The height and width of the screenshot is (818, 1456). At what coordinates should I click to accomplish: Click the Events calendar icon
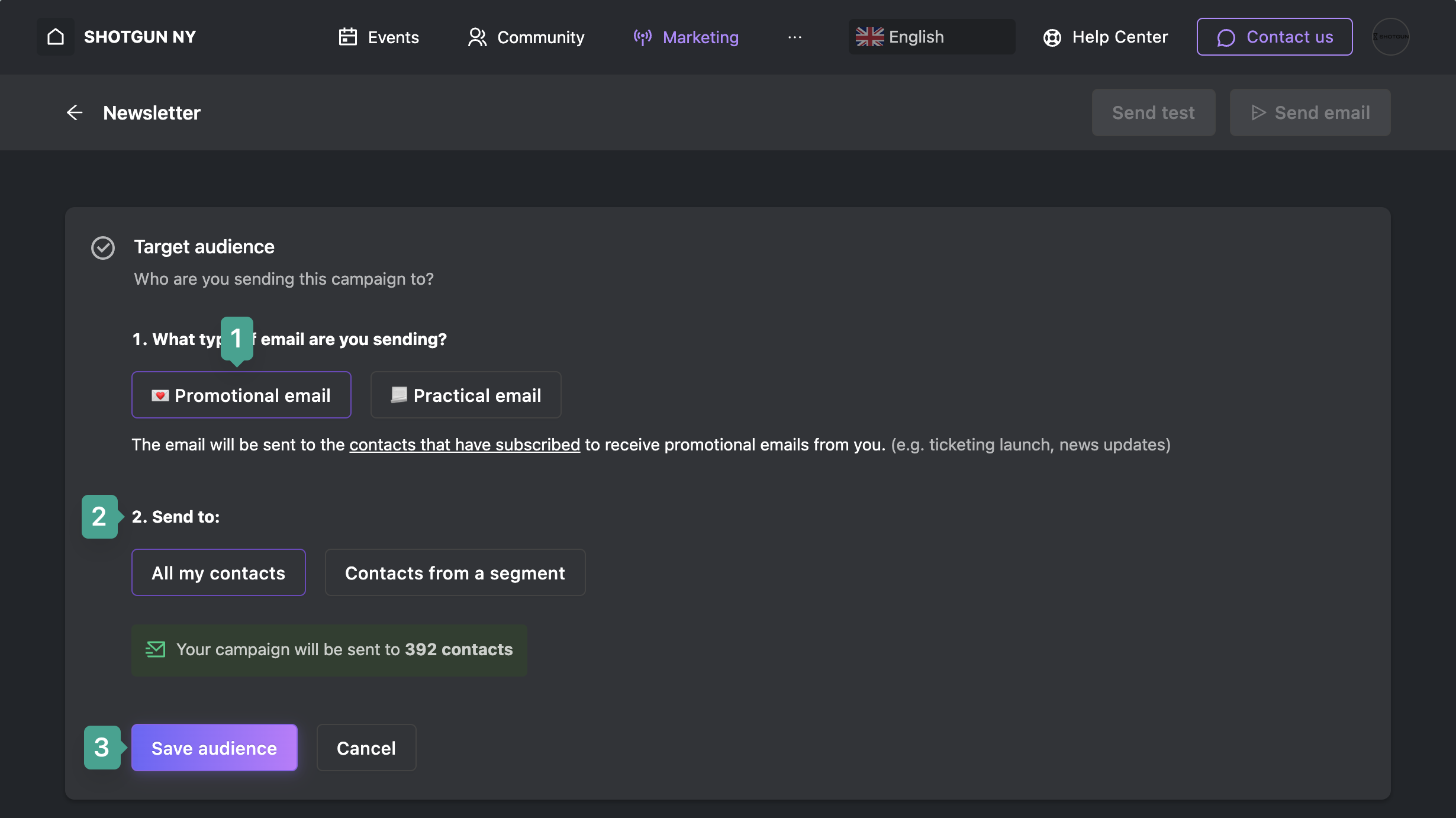(347, 37)
